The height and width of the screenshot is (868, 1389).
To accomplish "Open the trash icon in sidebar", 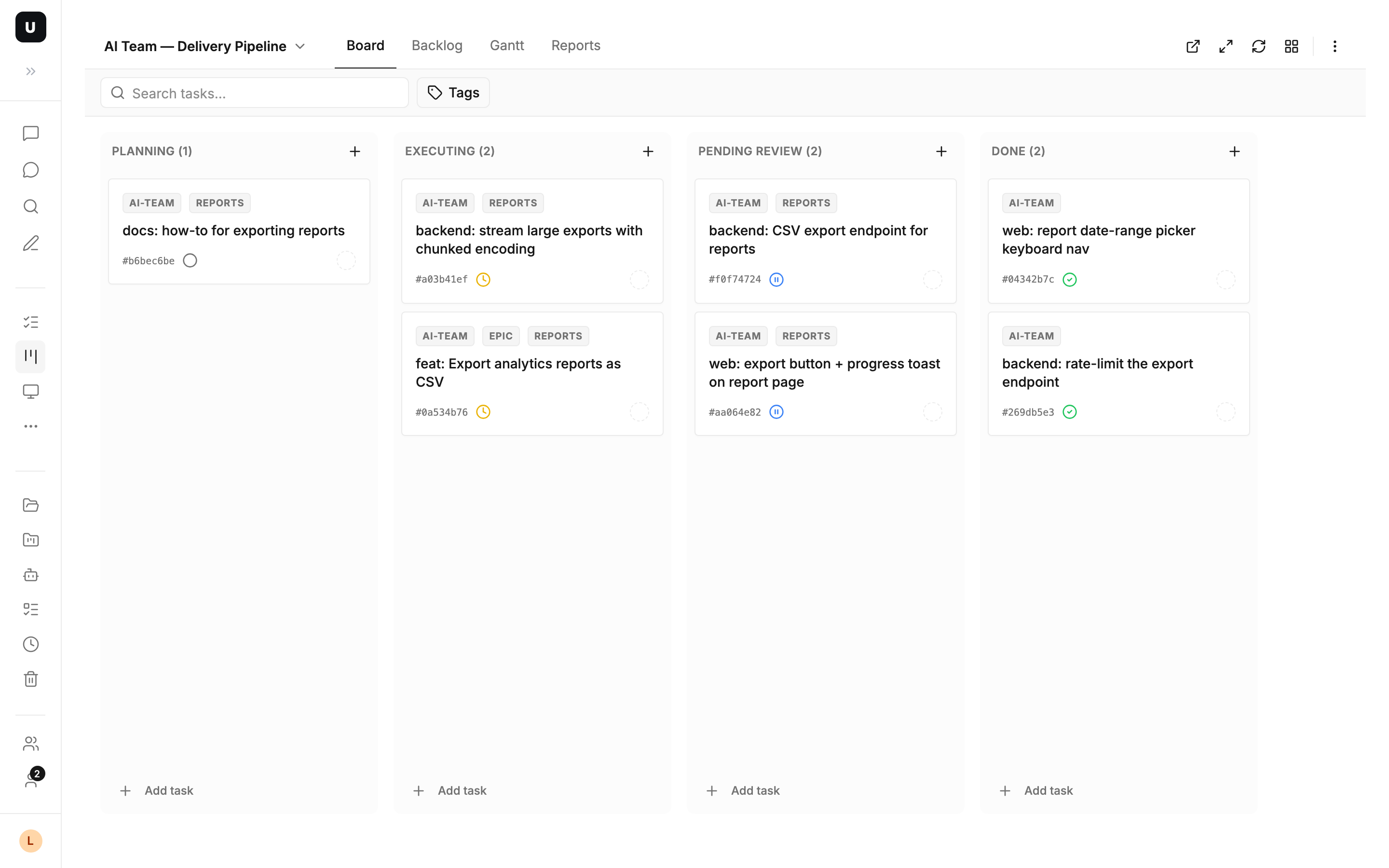I will point(30,679).
